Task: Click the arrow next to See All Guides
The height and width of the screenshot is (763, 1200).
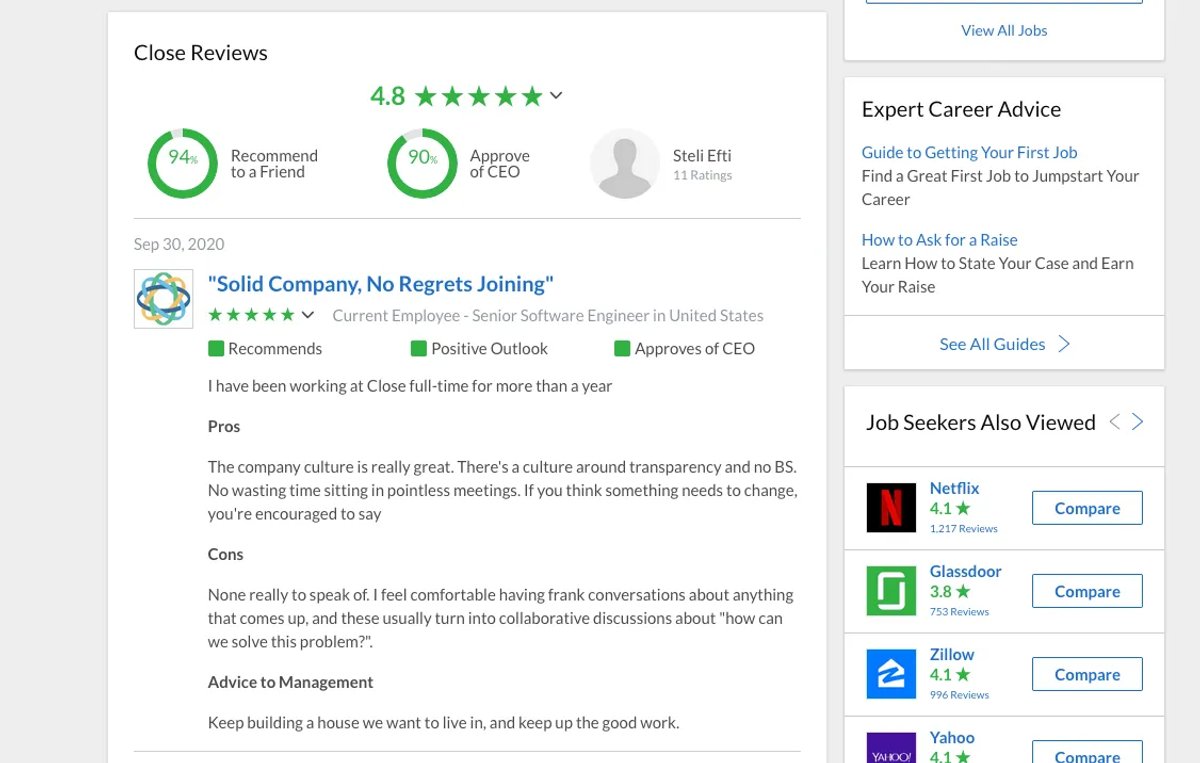Action: (x=1064, y=344)
